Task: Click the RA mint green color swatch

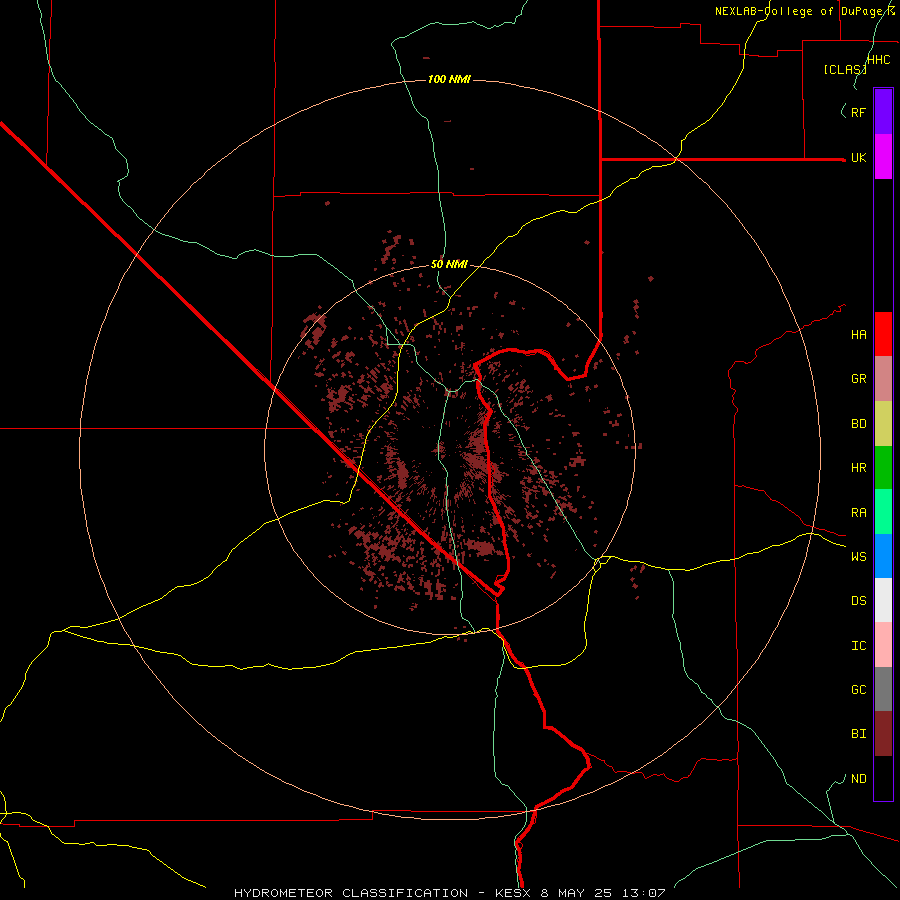Action: pyautogui.click(x=883, y=512)
